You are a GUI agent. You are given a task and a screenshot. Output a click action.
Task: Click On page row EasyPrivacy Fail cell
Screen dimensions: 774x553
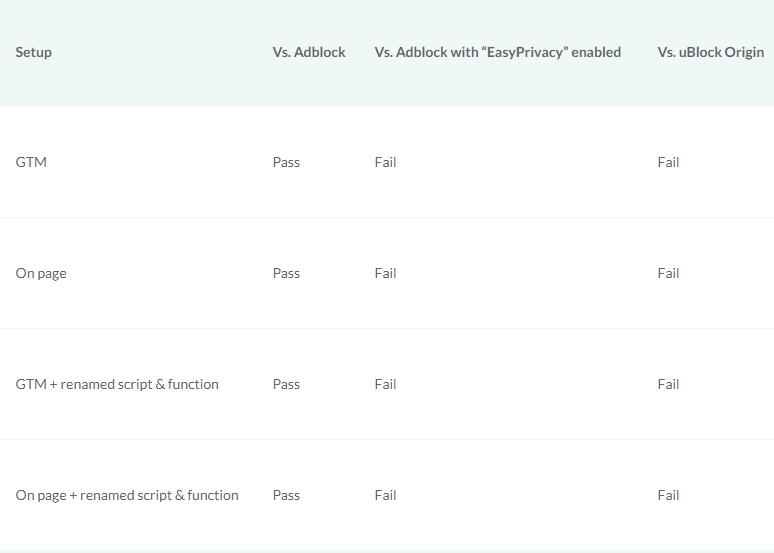click(x=386, y=274)
